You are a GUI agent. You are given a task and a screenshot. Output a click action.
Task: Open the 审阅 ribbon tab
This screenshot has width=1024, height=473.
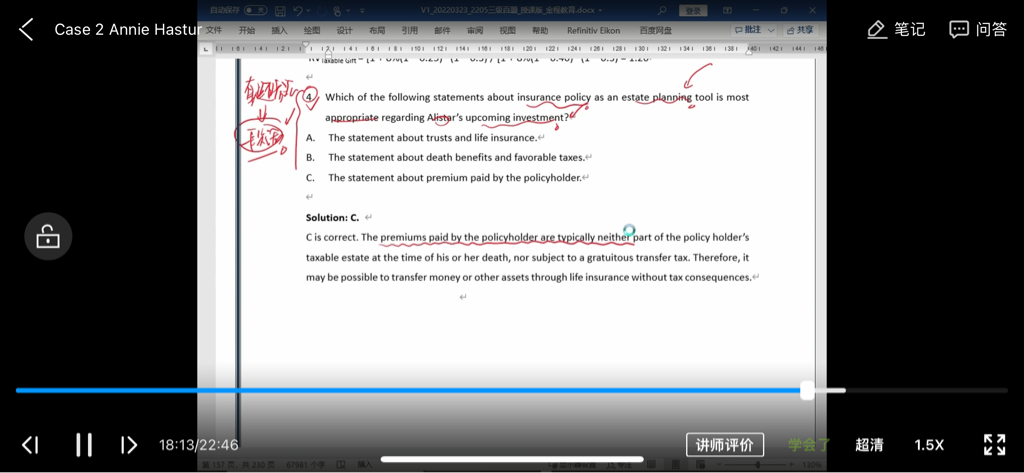[x=474, y=31]
